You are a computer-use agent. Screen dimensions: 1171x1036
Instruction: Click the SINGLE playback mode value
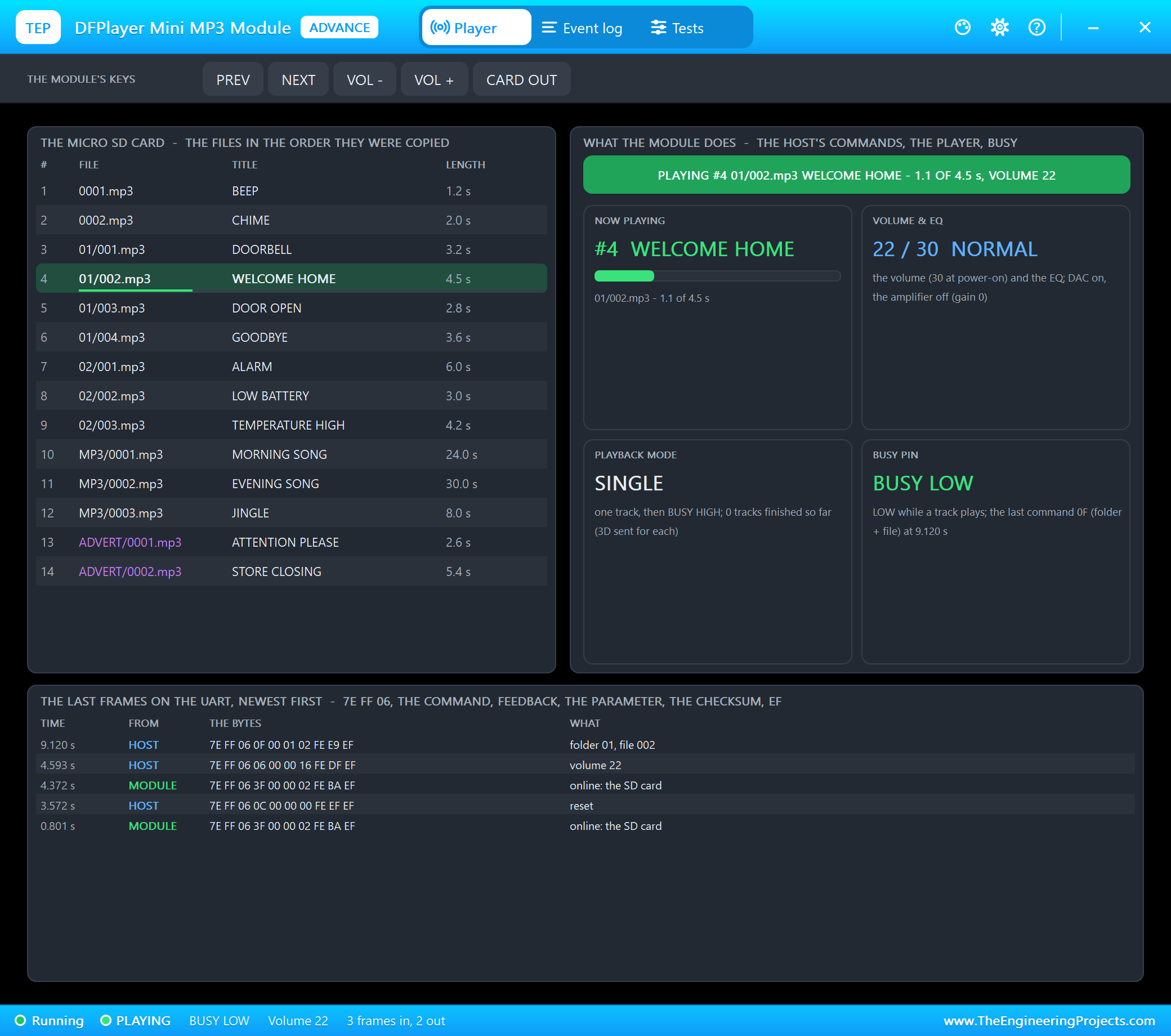628,483
